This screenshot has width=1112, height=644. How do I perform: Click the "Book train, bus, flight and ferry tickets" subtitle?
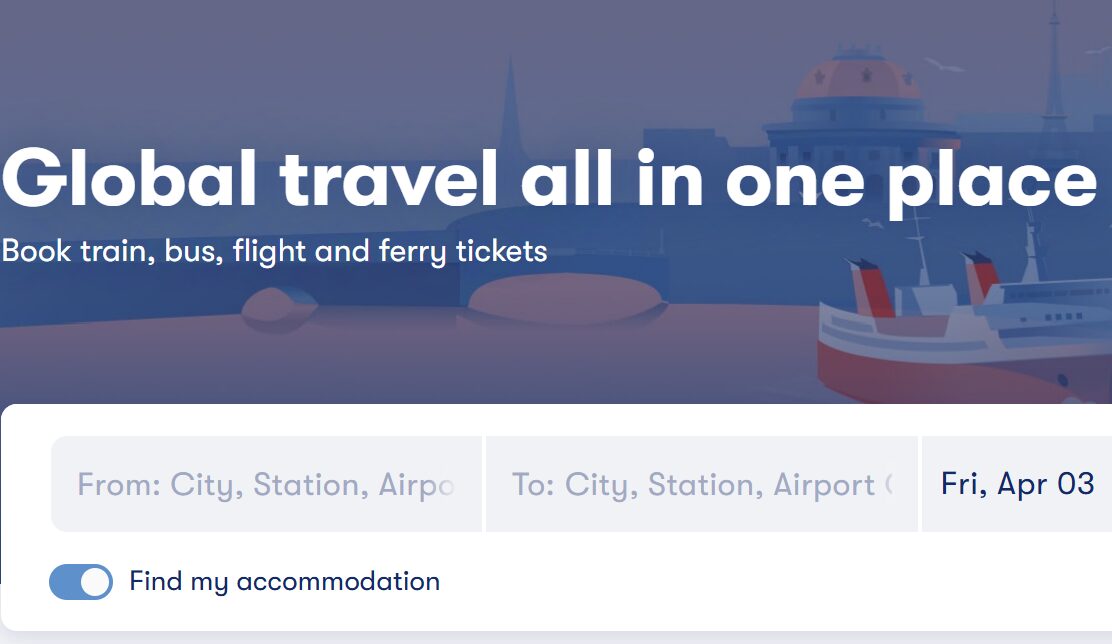coord(275,250)
